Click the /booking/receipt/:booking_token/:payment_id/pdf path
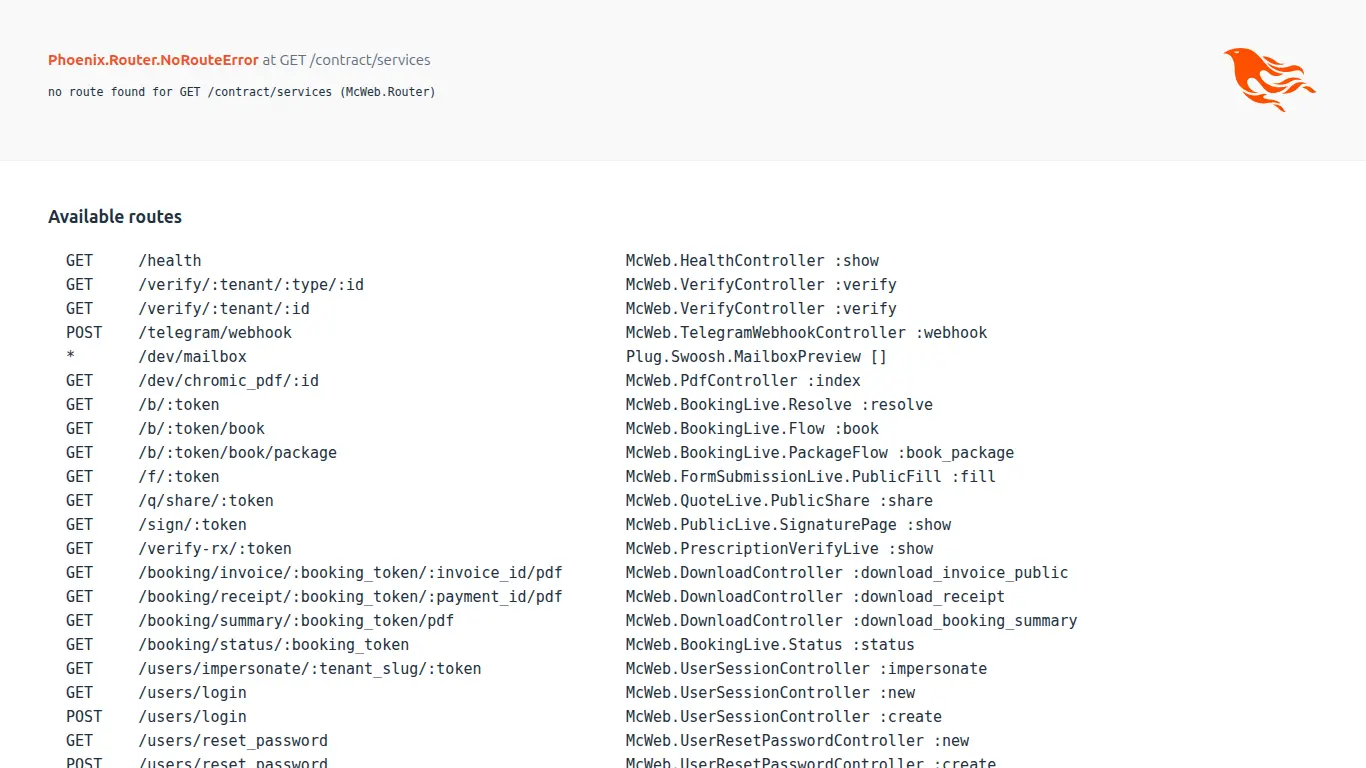Screen dimensions: 1366x768 tap(350, 597)
